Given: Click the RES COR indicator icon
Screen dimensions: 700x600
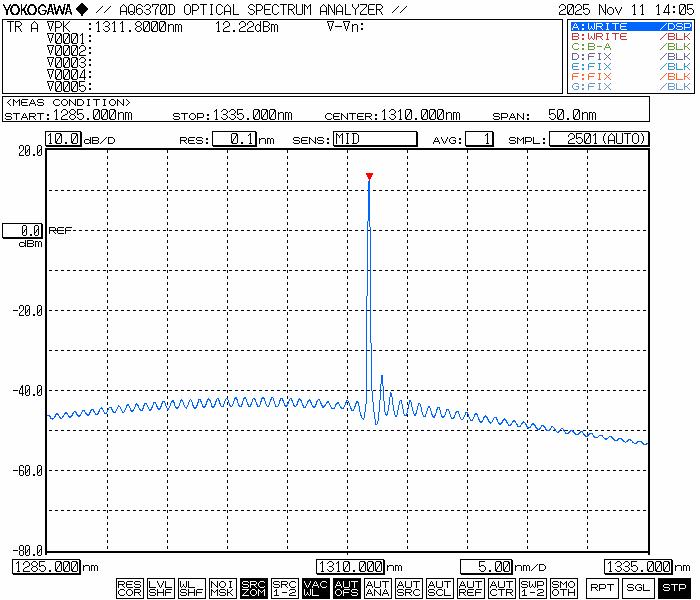Looking at the screenshot, I should click(x=129, y=588).
